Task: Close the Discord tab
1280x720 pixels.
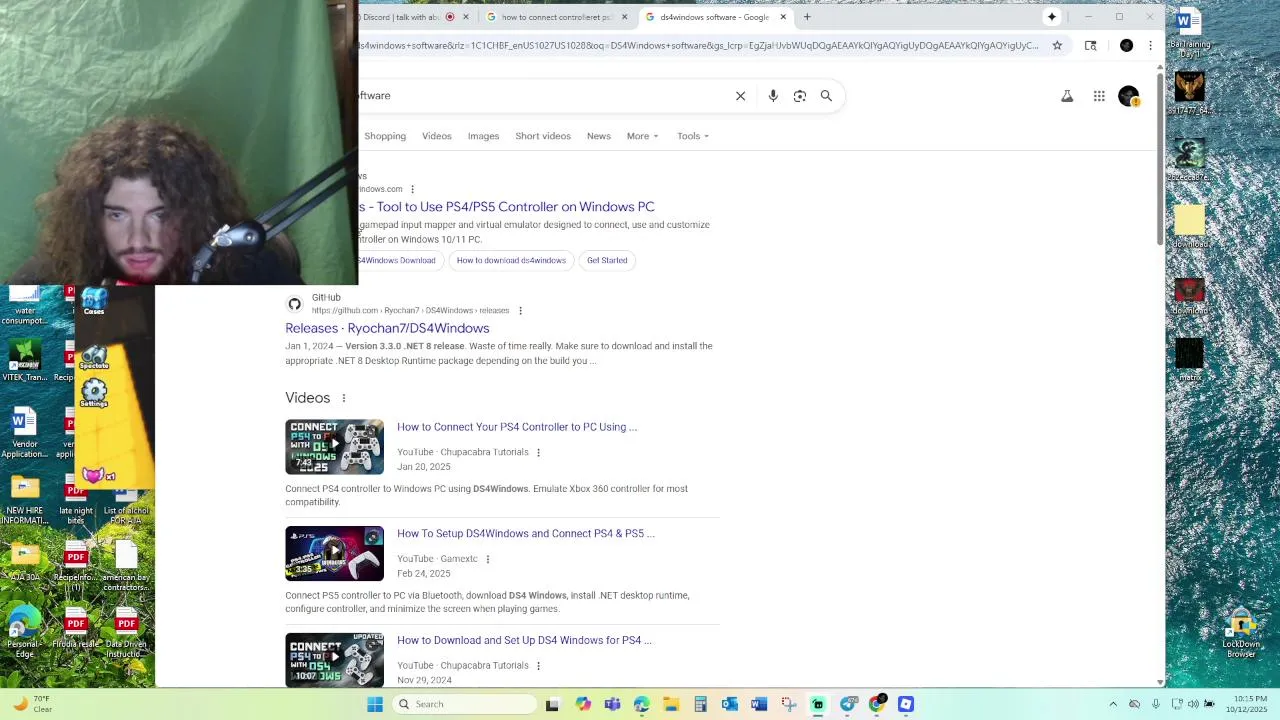Action: [465, 17]
